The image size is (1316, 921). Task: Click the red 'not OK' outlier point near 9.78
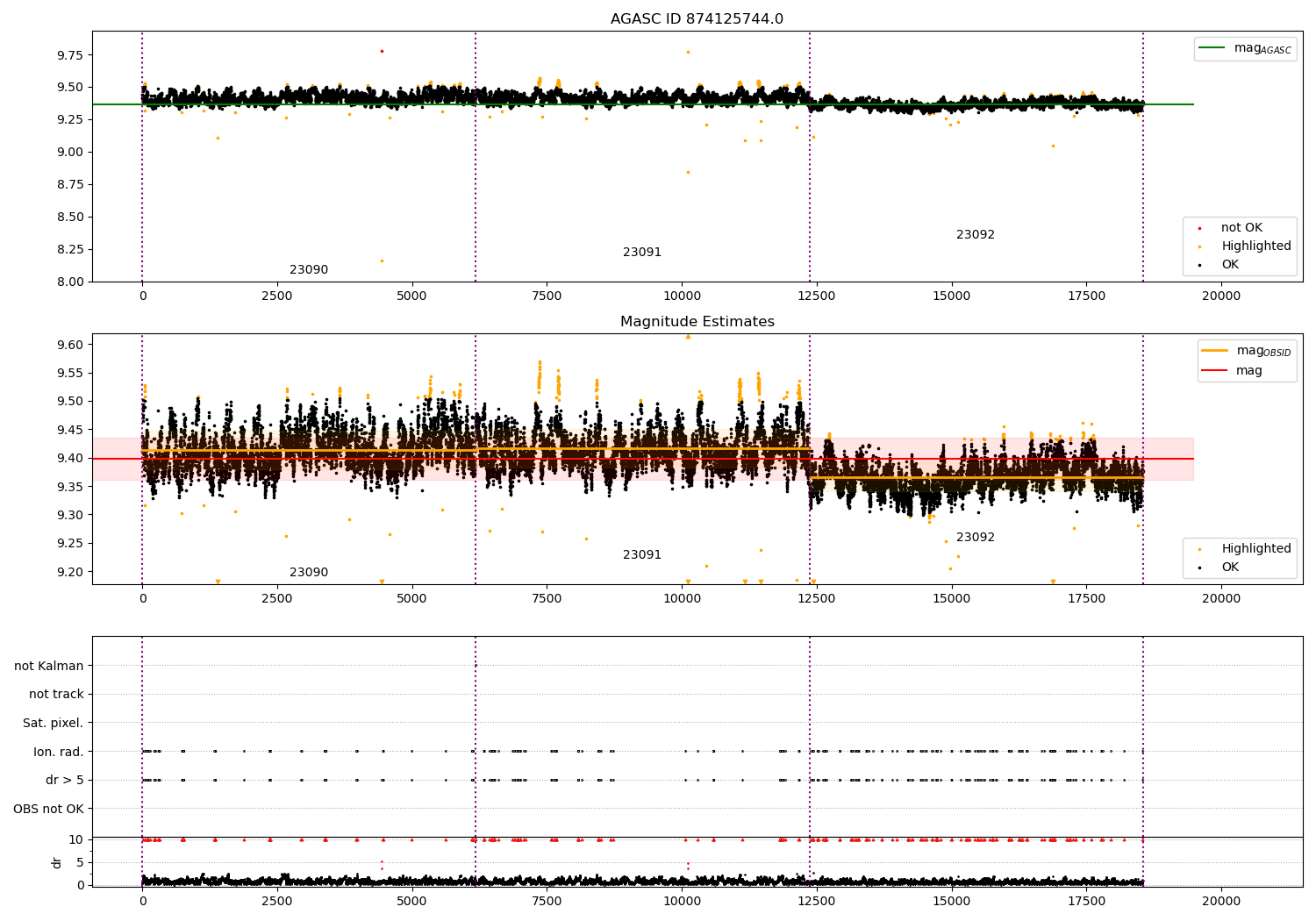[x=382, y=51]
